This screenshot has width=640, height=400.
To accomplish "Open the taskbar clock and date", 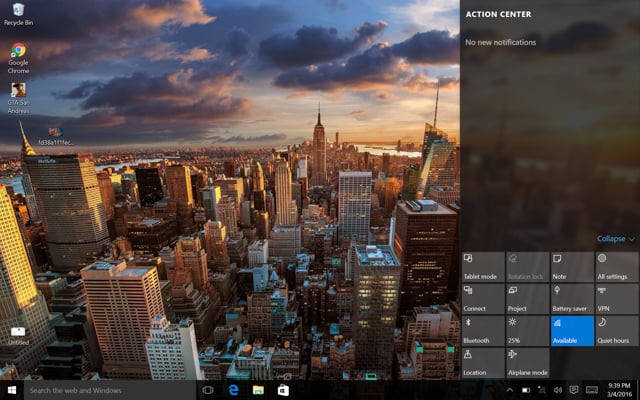I will (619, 390).
